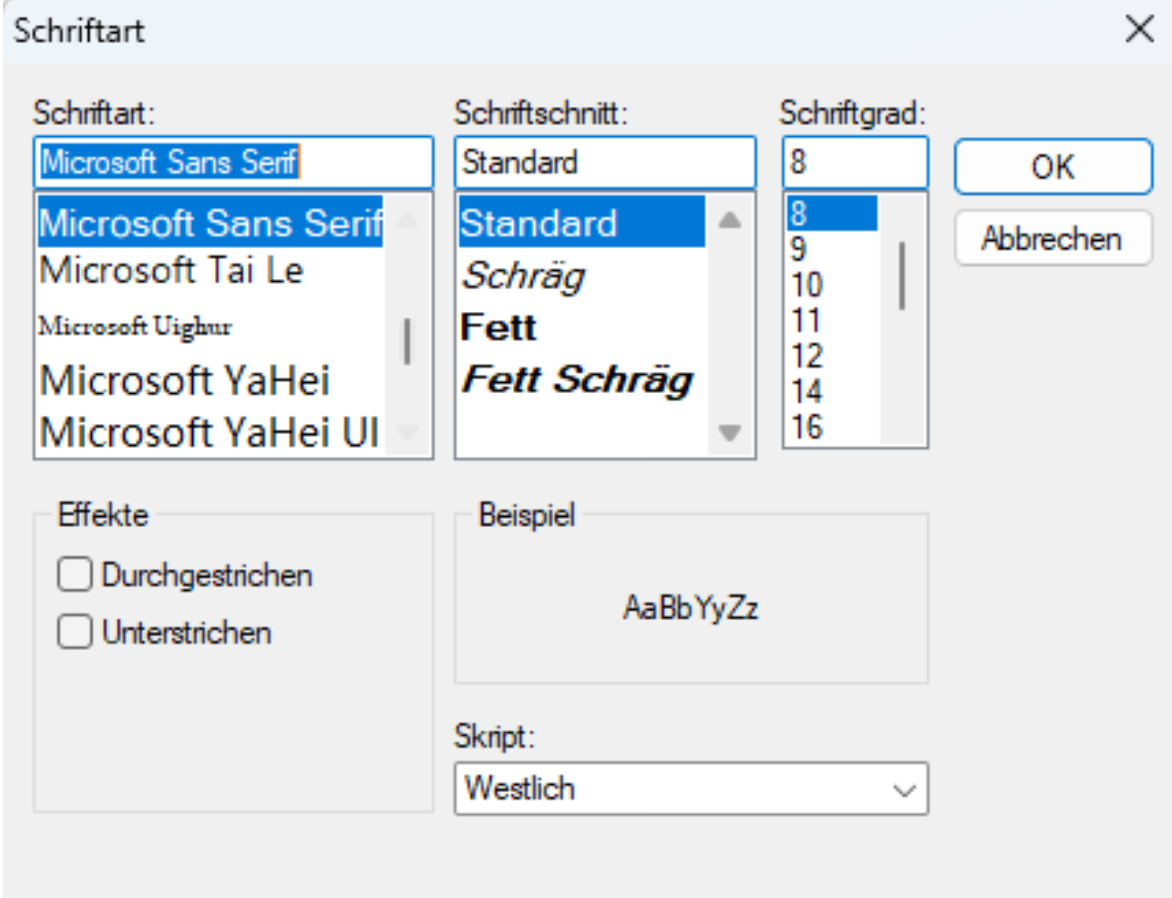Close the Schriftart dialog
This screenshot has width=1172, height=898.
1140,30
